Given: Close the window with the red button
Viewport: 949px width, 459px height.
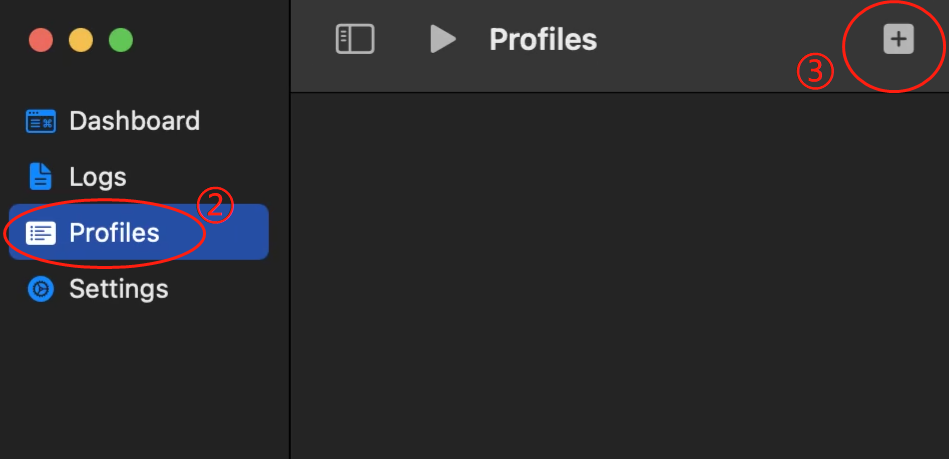Looking at the screenshot, I should pyautogui.click(x=41, y=40).
